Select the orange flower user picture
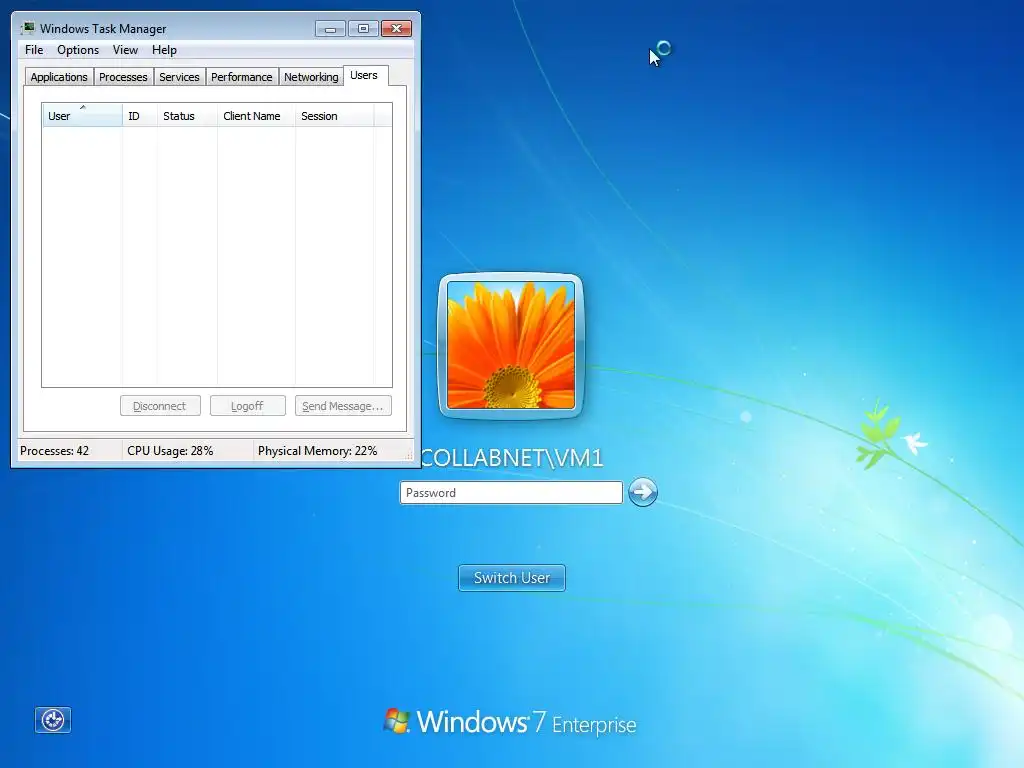This screenshot has width=1024, height=768. (x=511, y=345)
